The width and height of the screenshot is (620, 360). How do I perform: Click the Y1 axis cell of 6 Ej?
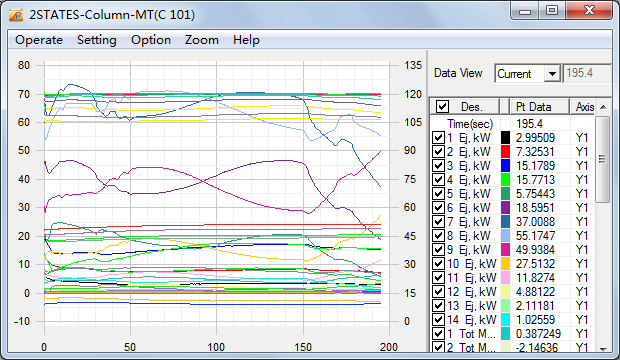582,208
